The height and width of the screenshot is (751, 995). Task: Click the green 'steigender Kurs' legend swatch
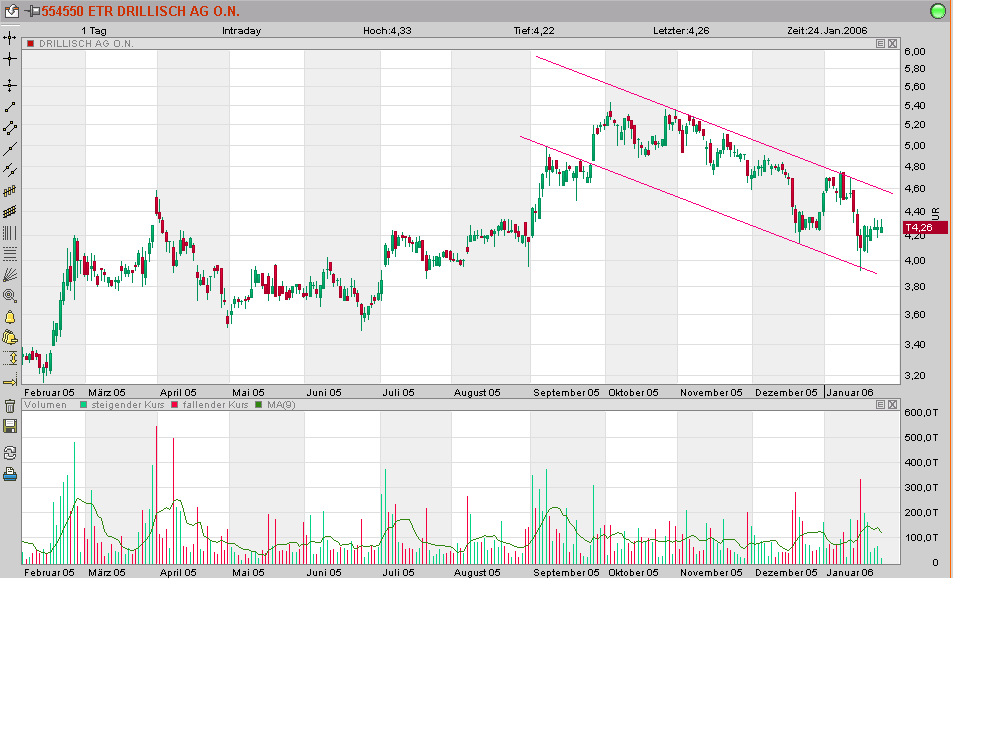coord(83,405)
